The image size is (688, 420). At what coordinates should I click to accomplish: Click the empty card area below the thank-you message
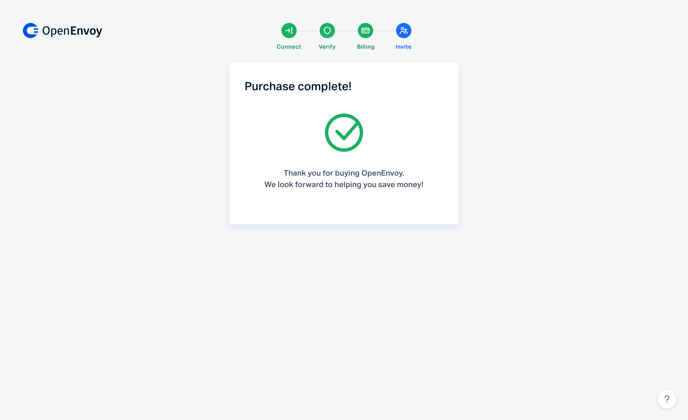tap(344, 206)
